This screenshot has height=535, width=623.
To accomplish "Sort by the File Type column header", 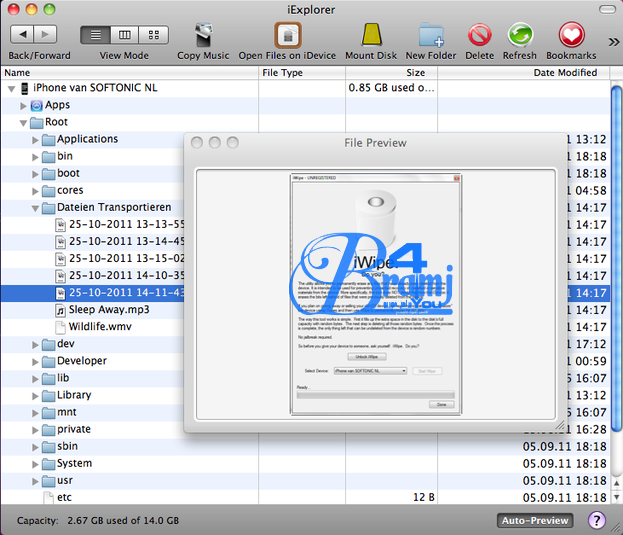I will [x=302, y=73].
